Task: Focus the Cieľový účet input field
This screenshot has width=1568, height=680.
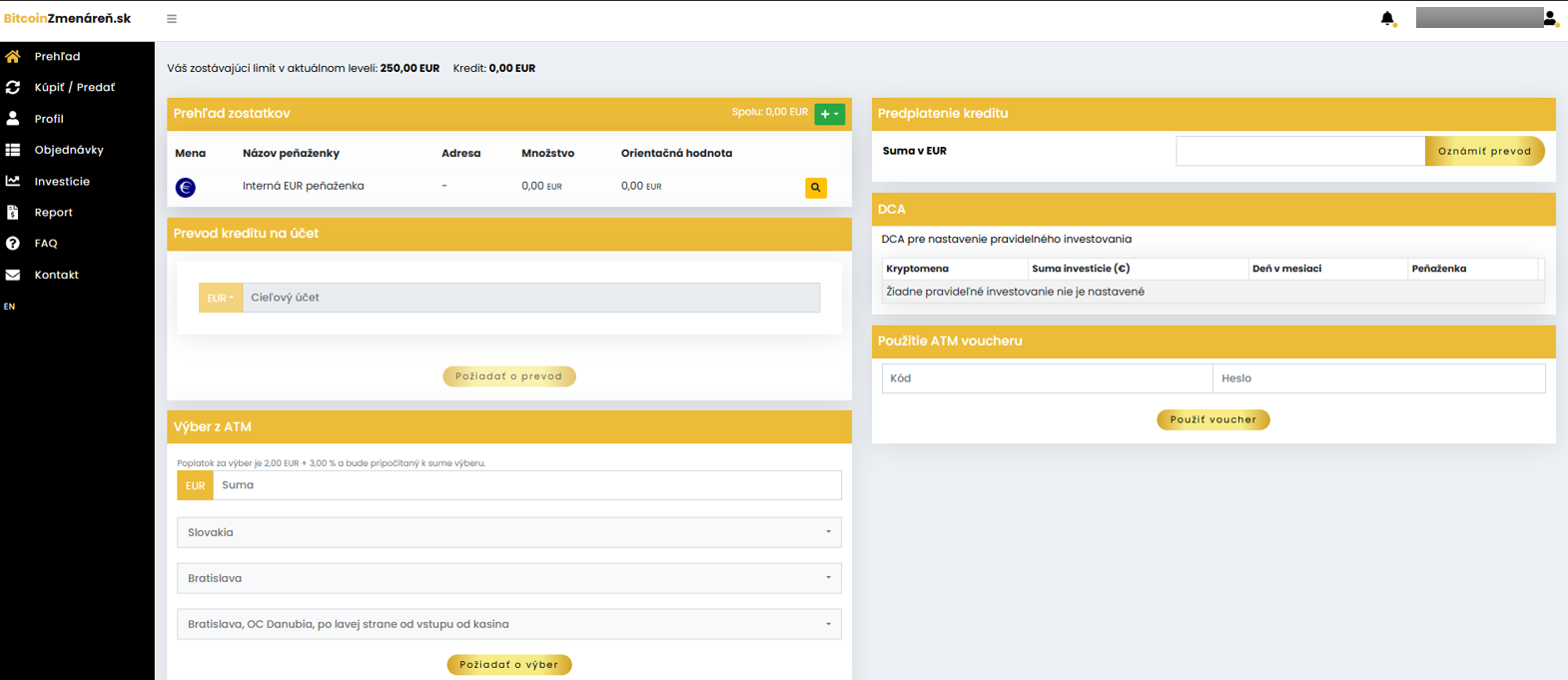Action: (x=530, y=298)
